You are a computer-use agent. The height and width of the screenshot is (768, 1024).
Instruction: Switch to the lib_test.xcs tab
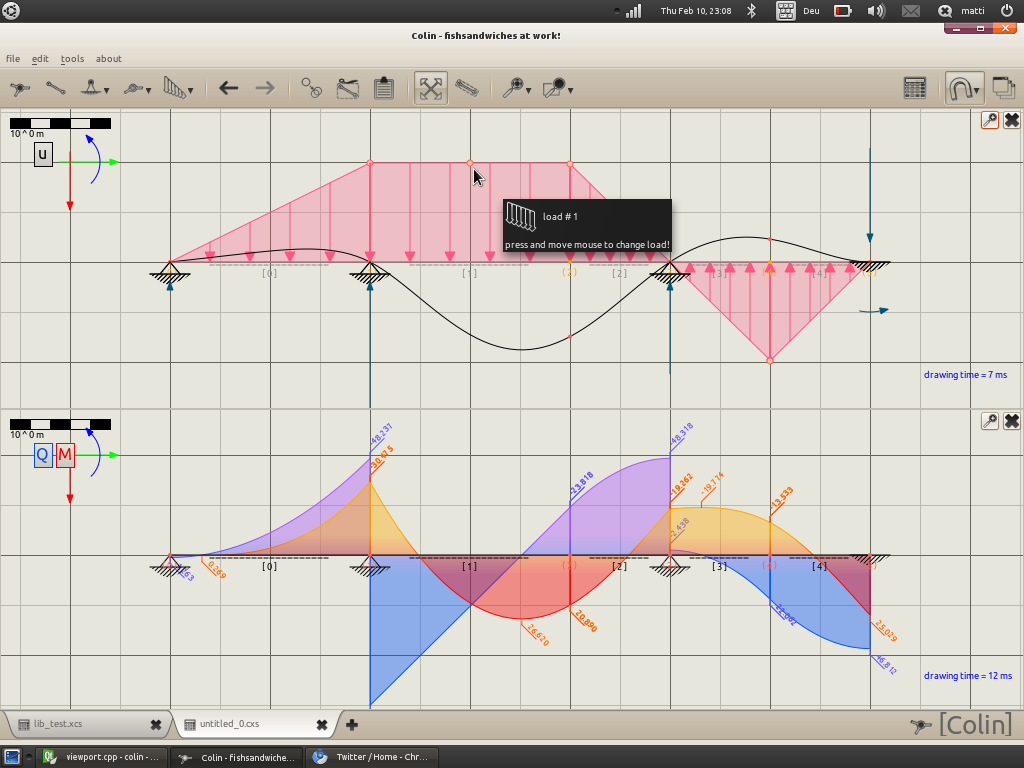(58, 724)
